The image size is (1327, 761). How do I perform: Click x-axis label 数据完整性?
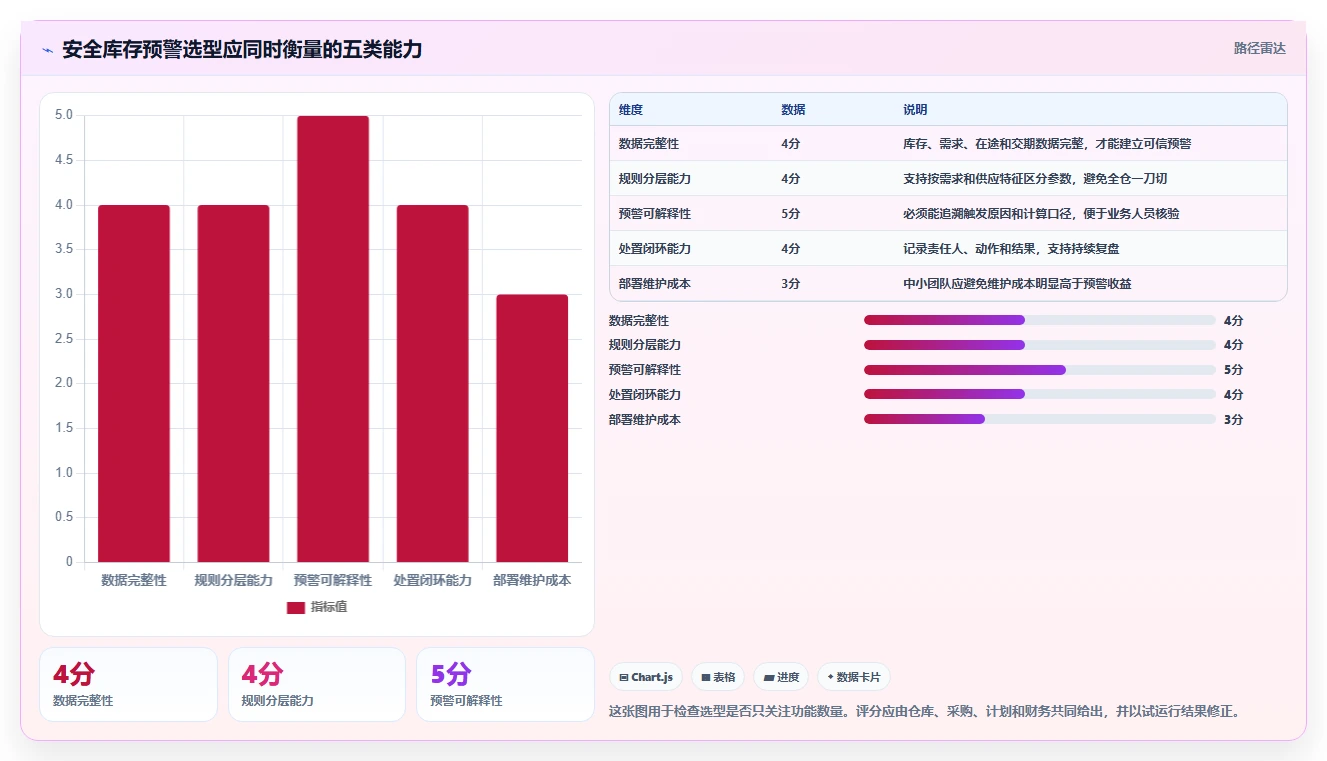(x=134, y=580)
